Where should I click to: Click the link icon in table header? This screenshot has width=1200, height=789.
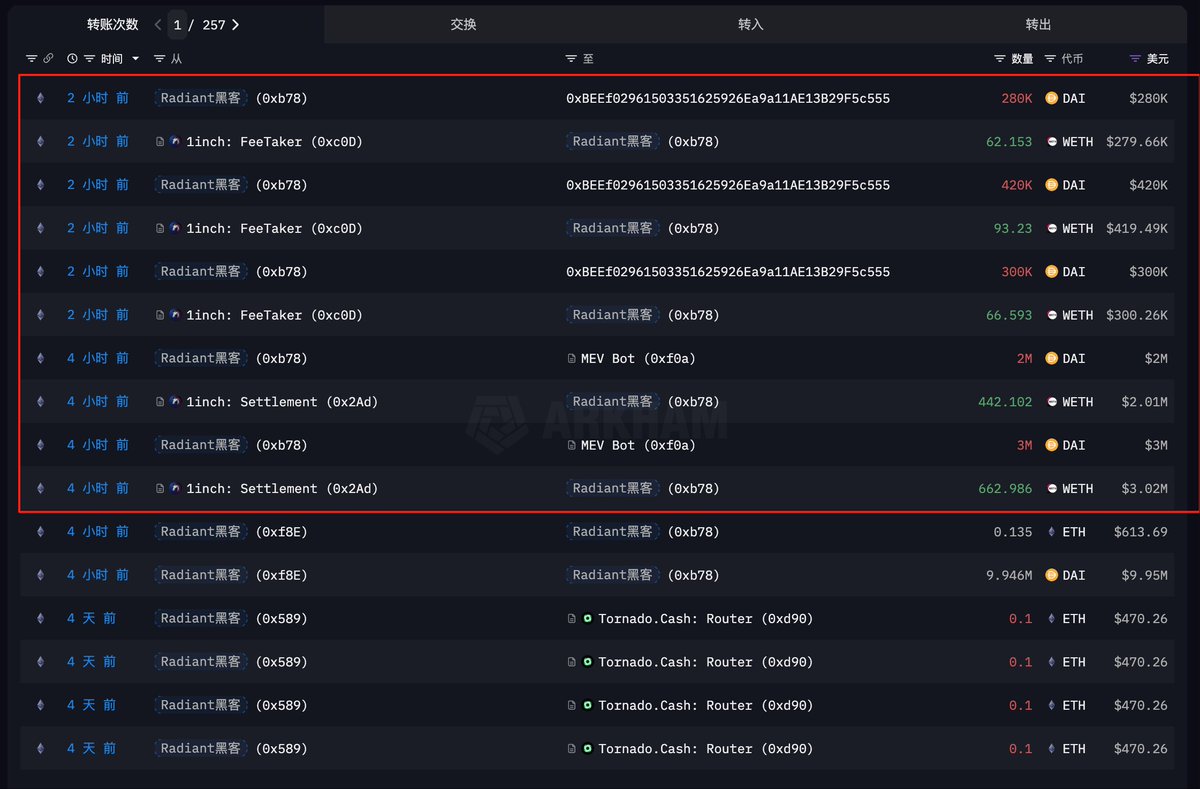tap(48, 59)
